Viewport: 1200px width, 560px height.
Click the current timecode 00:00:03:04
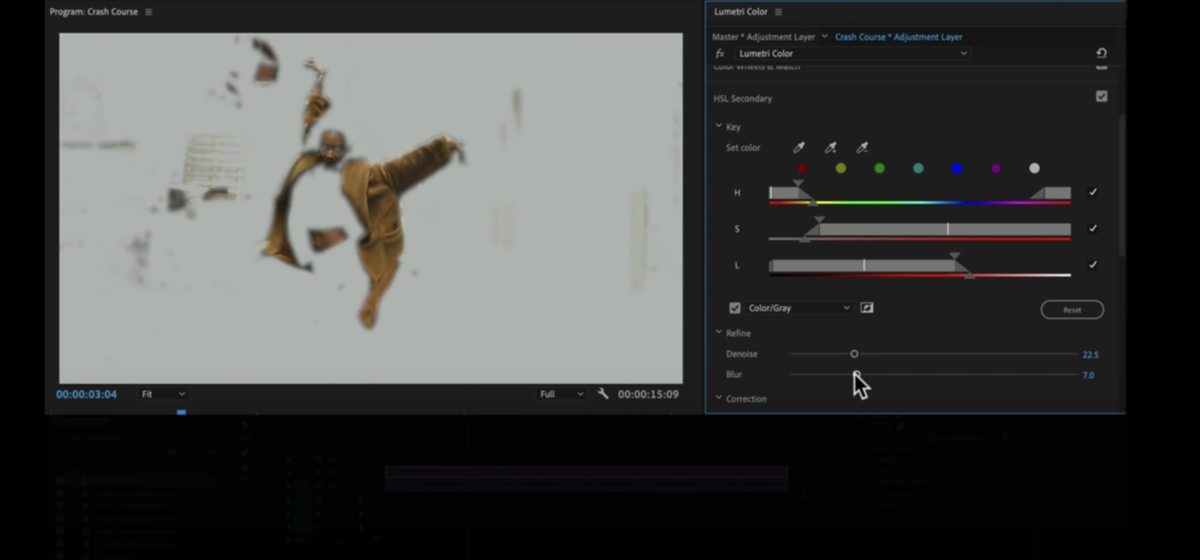(86, 394)
